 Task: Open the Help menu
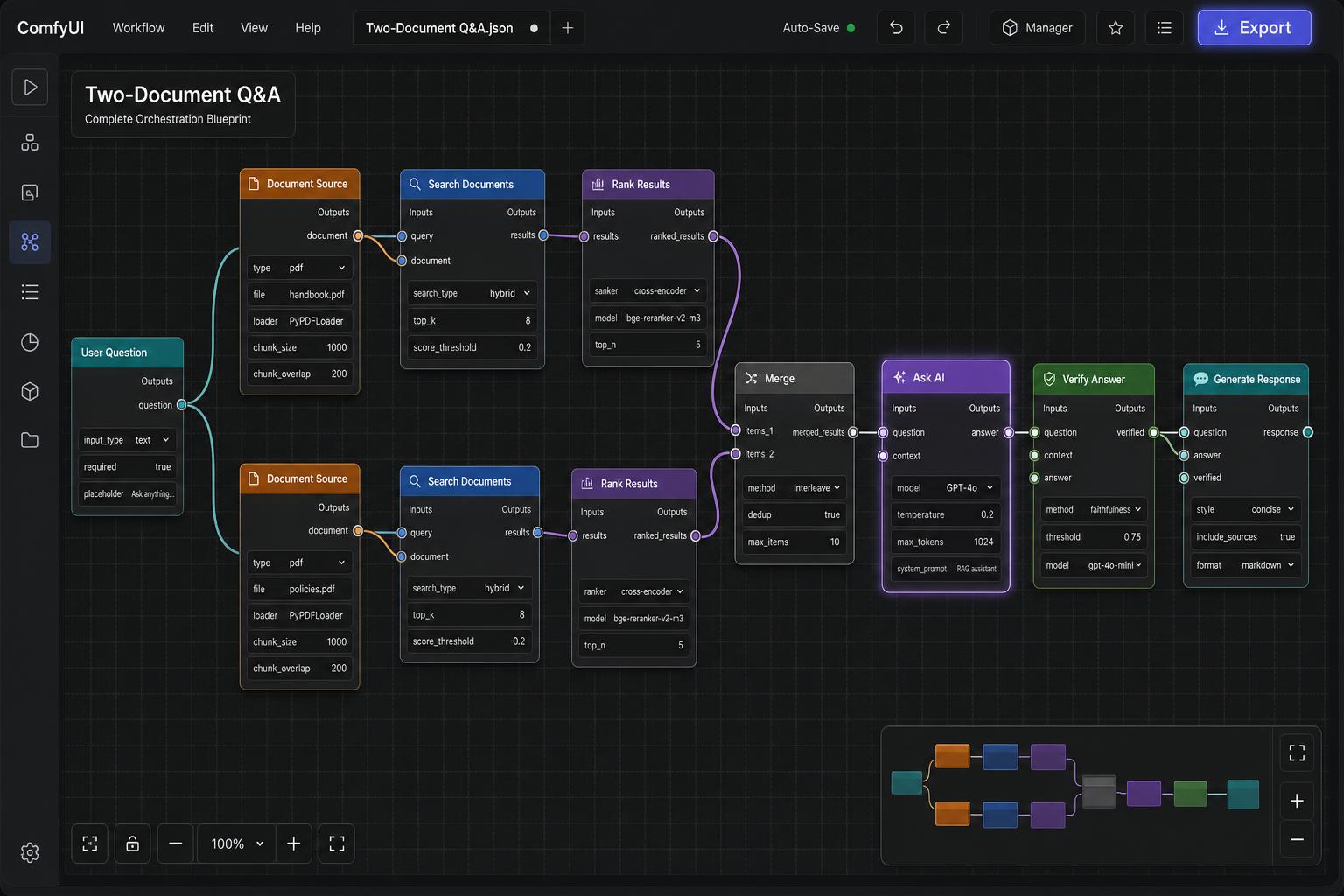308,28
